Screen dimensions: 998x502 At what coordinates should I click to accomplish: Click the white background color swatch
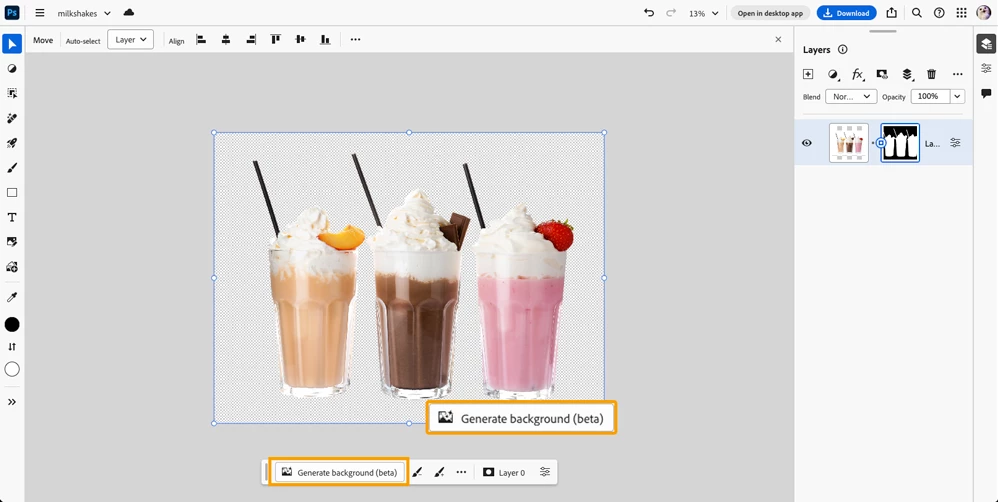12,369
